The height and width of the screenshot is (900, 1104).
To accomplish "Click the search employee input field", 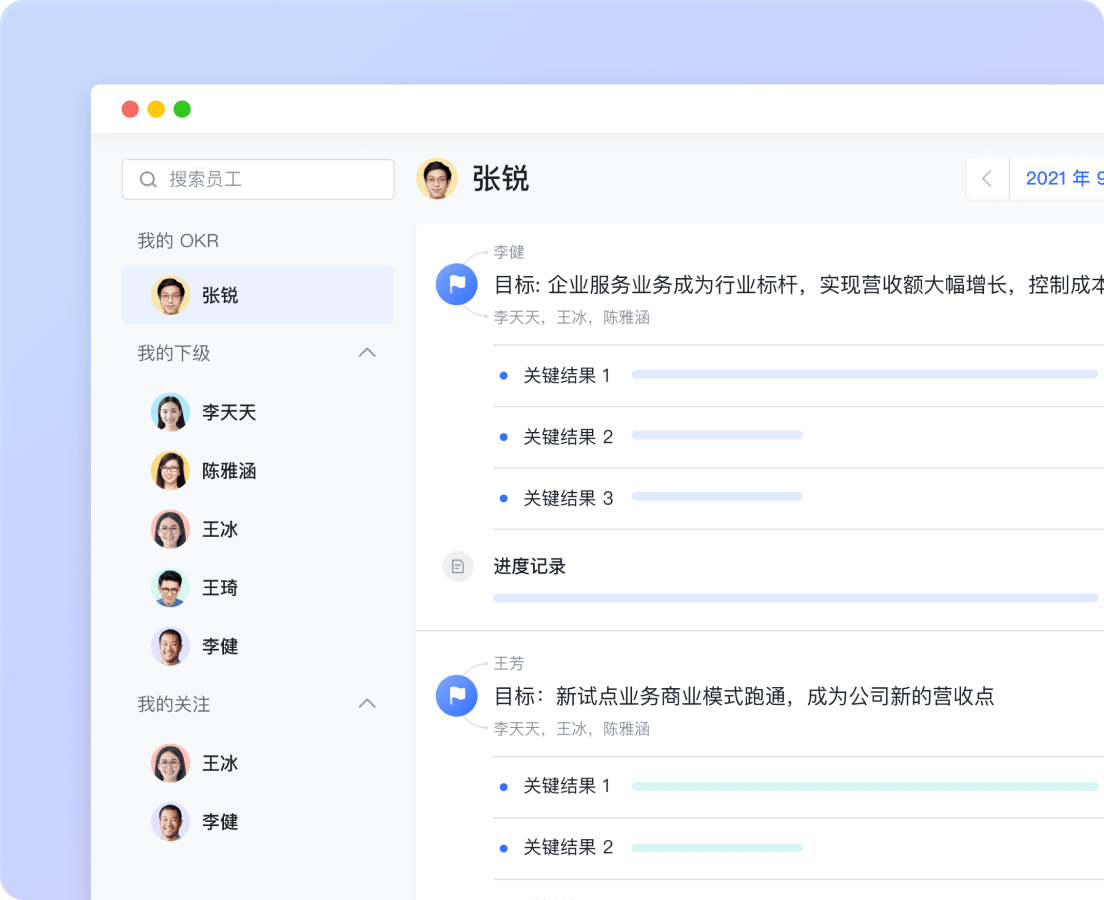I will tap(258, 180).
